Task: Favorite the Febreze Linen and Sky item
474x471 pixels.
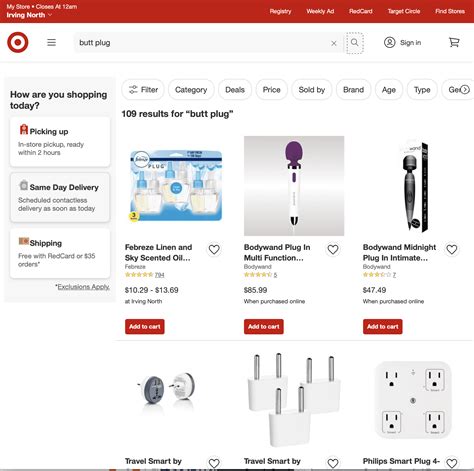Action: (214, 249)
